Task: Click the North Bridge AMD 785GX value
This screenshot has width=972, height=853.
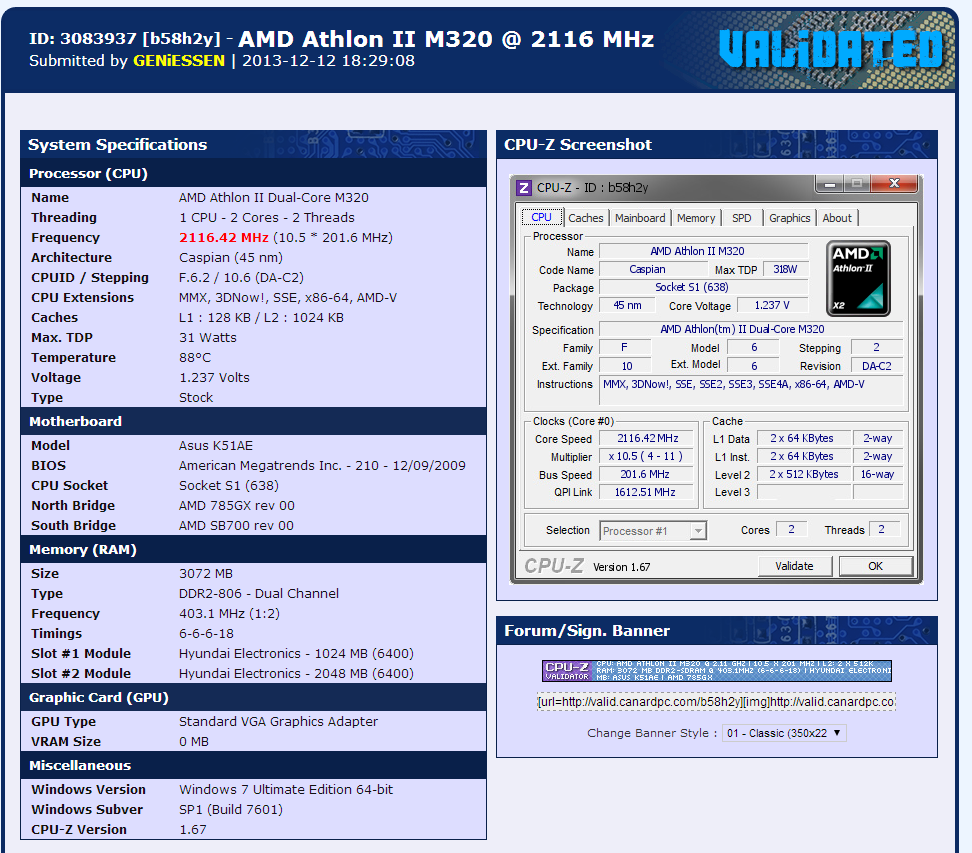Action: [237, 506]
